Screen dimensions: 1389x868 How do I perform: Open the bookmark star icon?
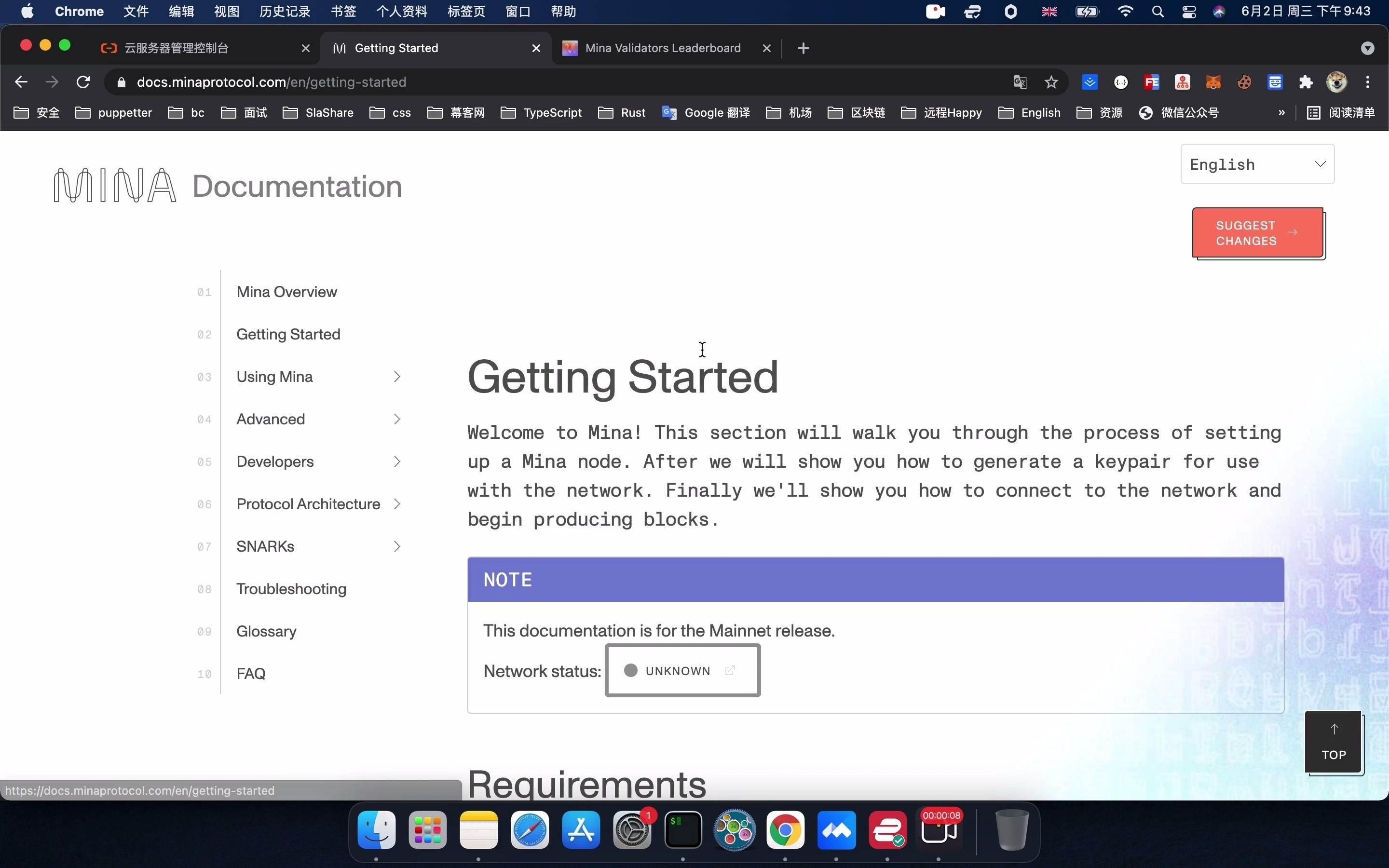tap(1051, 82)
